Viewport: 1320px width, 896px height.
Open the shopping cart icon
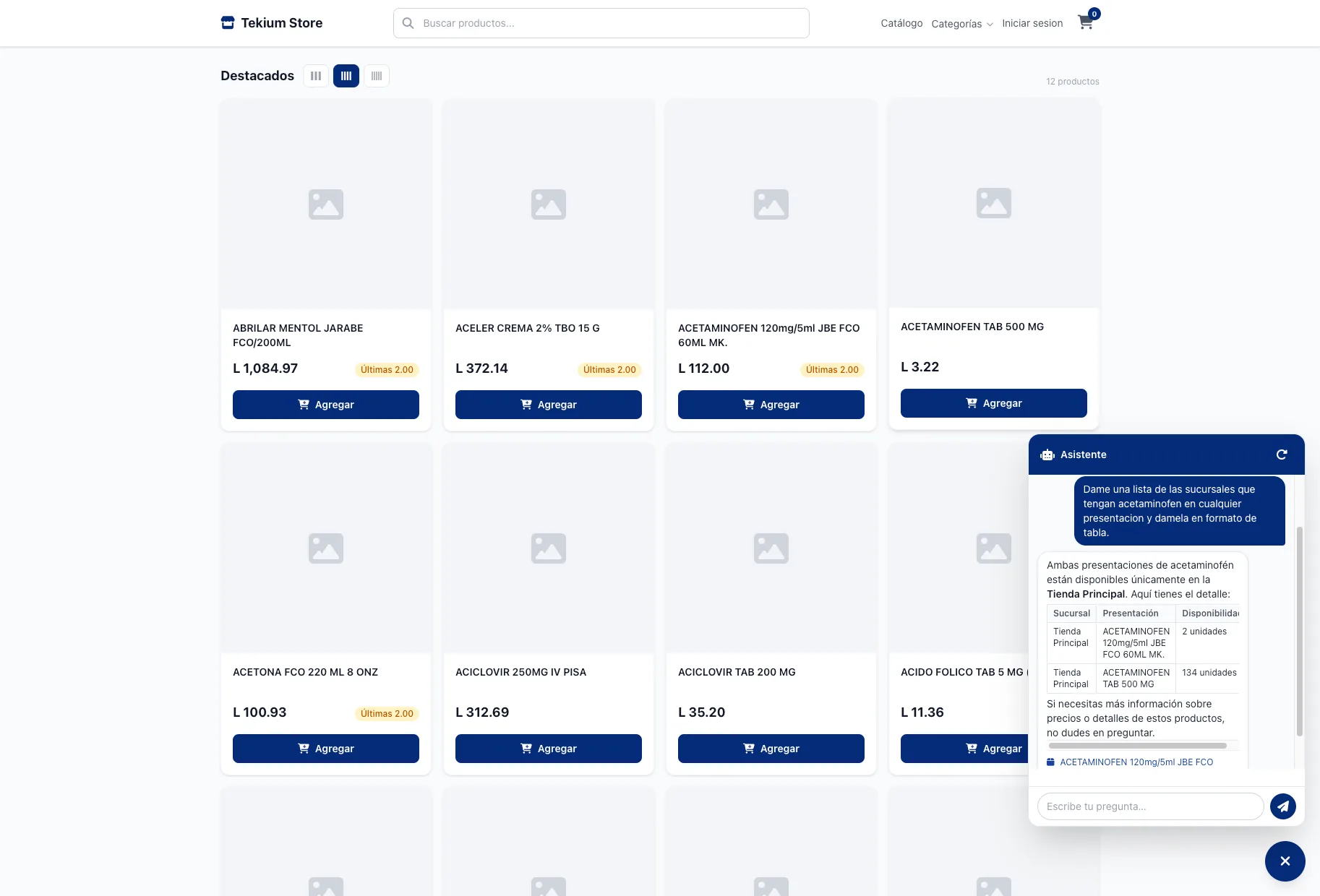tap(1086, 22)
